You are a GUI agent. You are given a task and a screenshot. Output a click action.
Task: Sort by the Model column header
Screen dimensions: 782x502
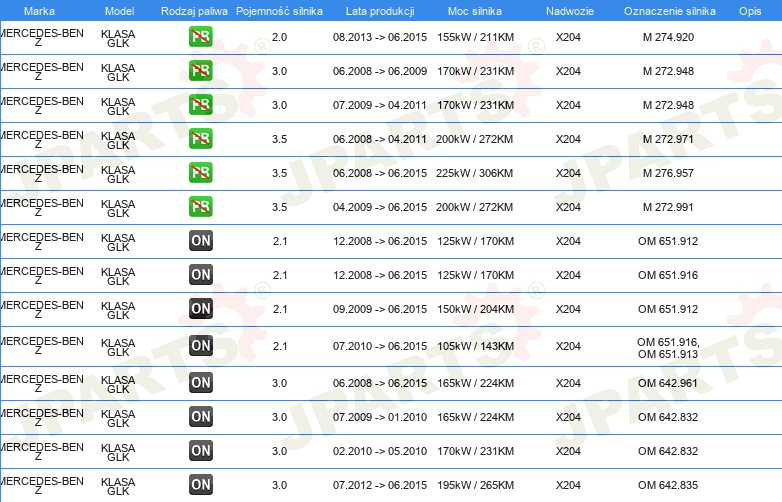120,11
